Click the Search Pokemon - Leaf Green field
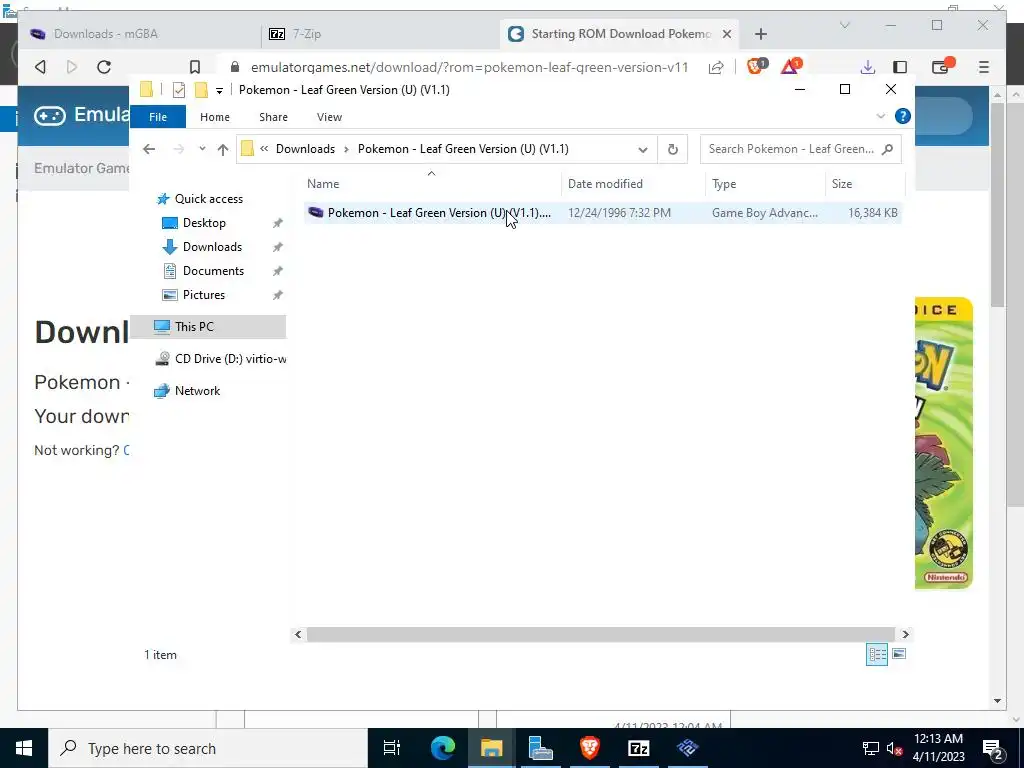The image size is (1024, 768). [x=801, y=149]
